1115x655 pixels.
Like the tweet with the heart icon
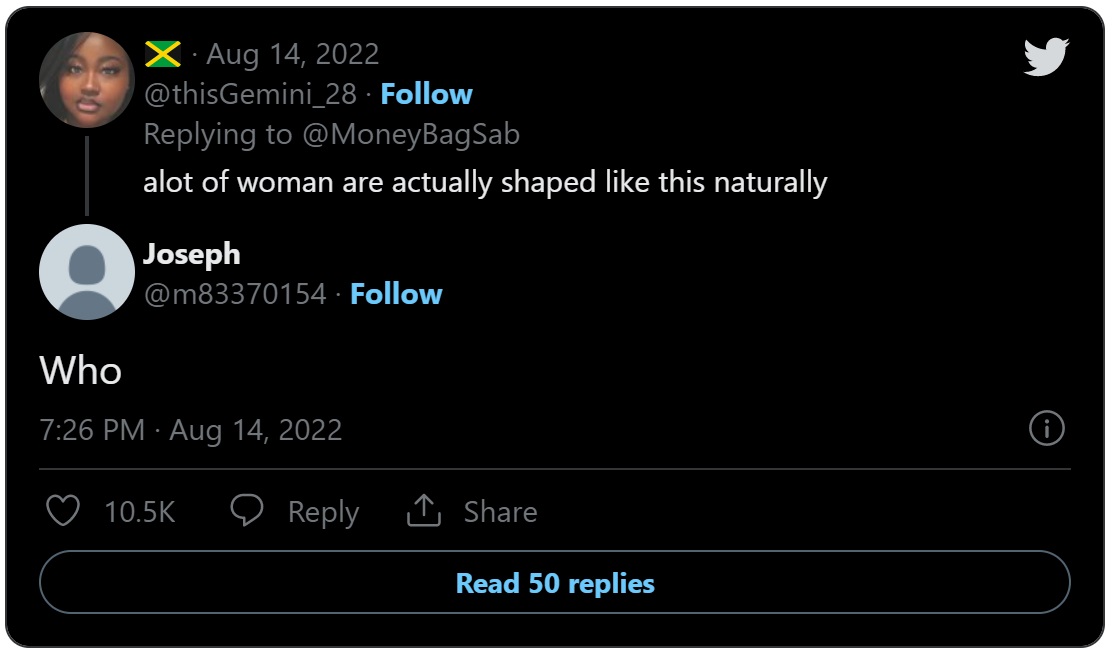[x=63, y=511]
